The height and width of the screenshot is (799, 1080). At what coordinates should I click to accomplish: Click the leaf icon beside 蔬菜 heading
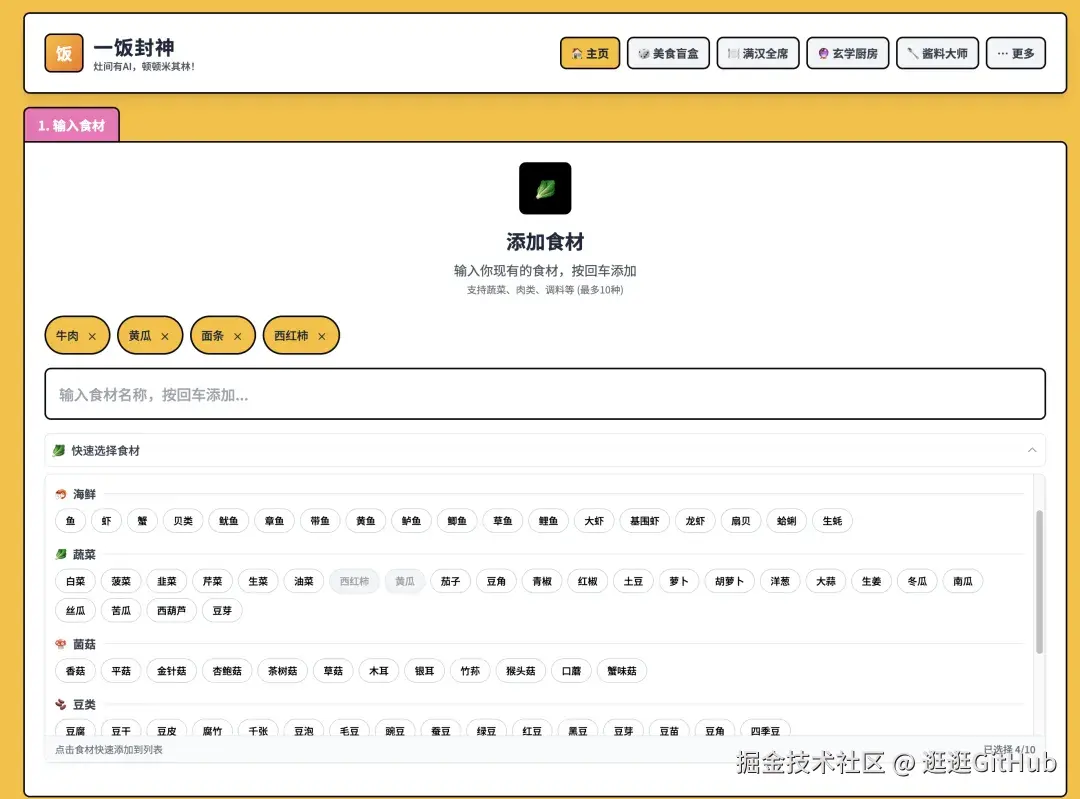coord(60,554)
